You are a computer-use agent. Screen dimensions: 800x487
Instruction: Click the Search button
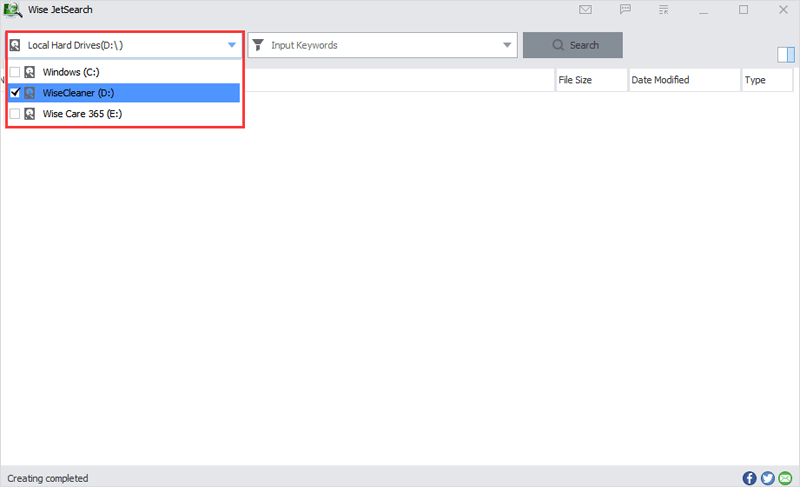(x=572, y=45)
